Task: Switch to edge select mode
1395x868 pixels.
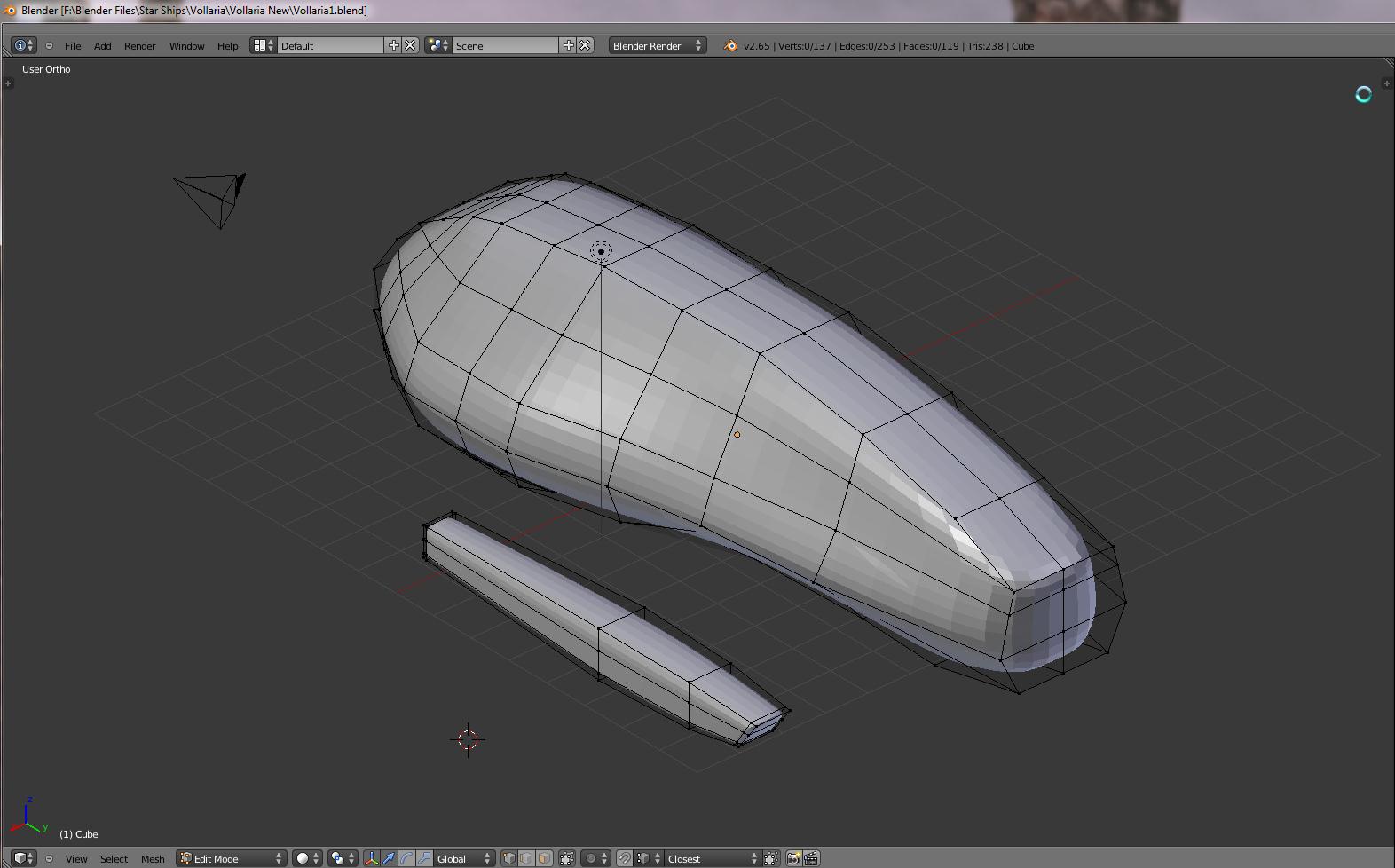Action: 526,858
